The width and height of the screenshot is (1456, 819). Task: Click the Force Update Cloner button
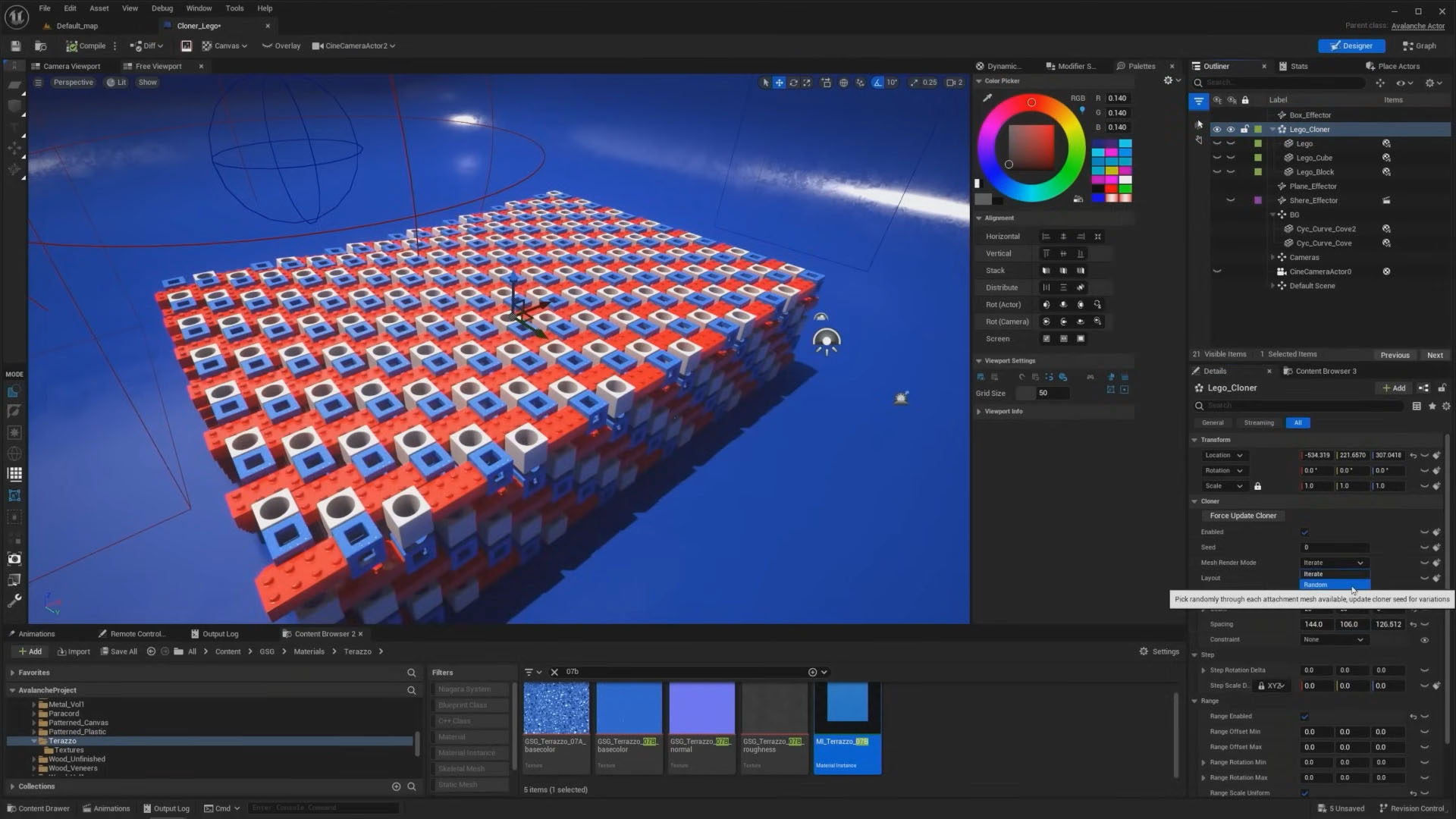(1243, 516)
